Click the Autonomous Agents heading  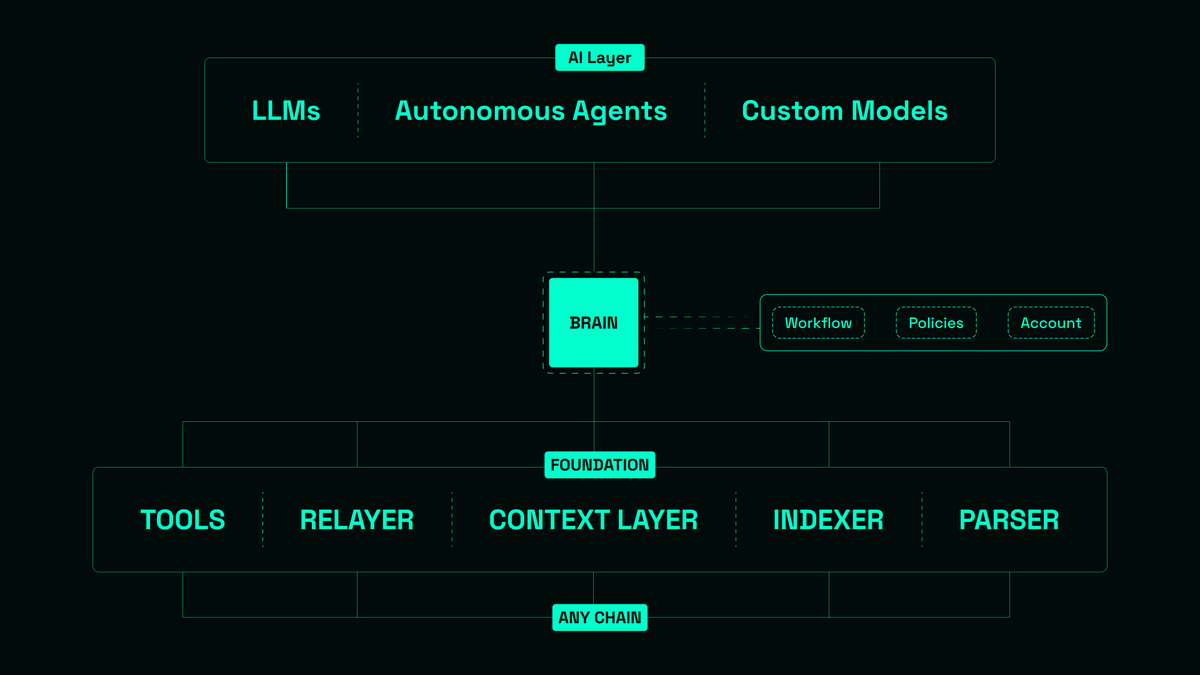coord(531,111)
